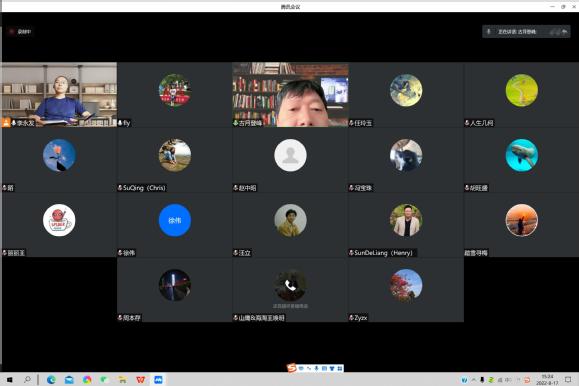Click the phone call avatar in 山鹰 tile
Screen dimensions: 579x386
click(x=290, y=285)
